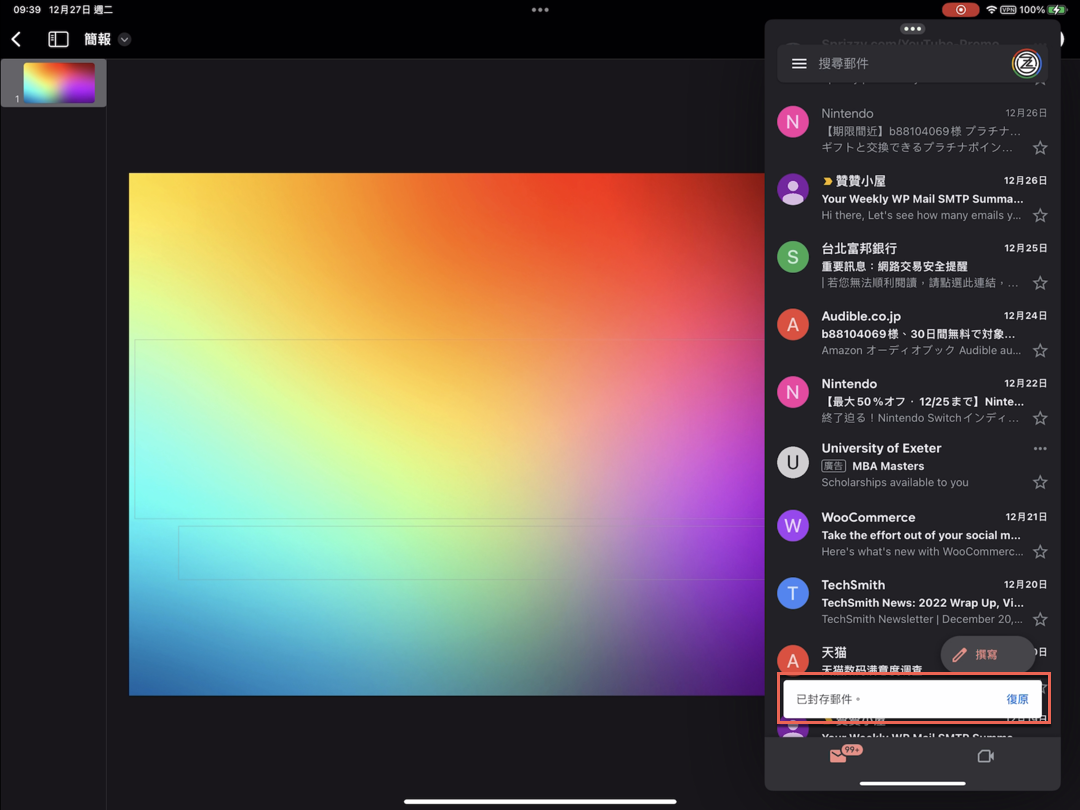1080x810 pixels.
Task: Open Nintendo email dated 12月26日
Action: 913,129
